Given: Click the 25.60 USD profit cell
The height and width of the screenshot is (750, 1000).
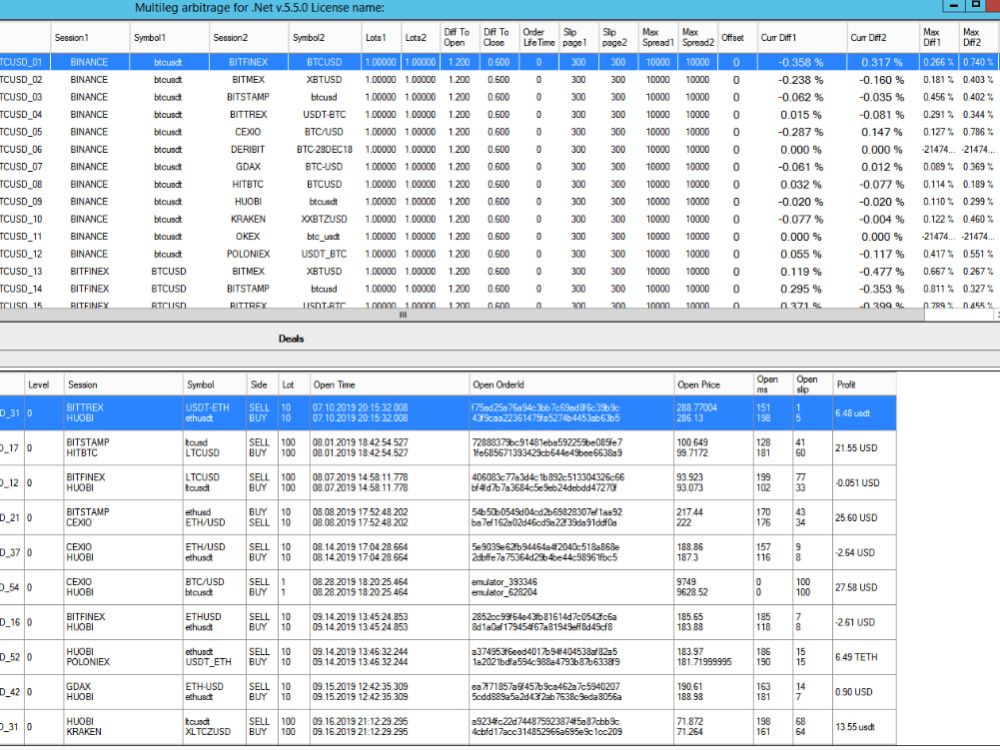Looking at the screenshot, I should pos(864,517).
